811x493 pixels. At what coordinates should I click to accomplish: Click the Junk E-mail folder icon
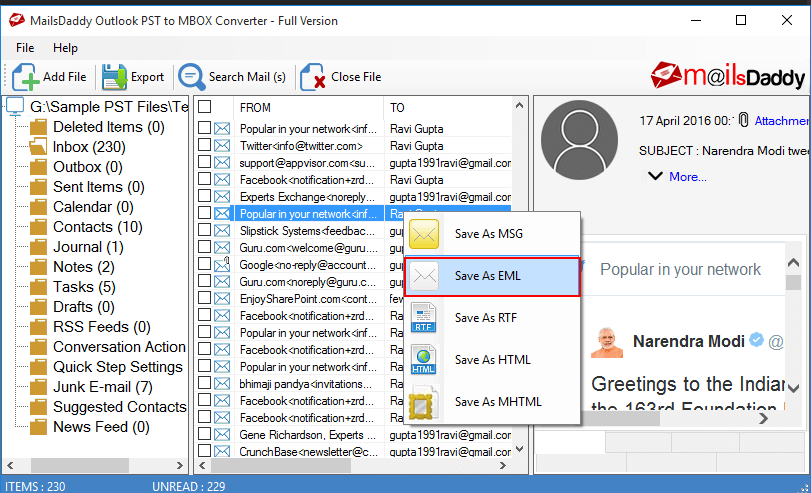click(38, 387)
